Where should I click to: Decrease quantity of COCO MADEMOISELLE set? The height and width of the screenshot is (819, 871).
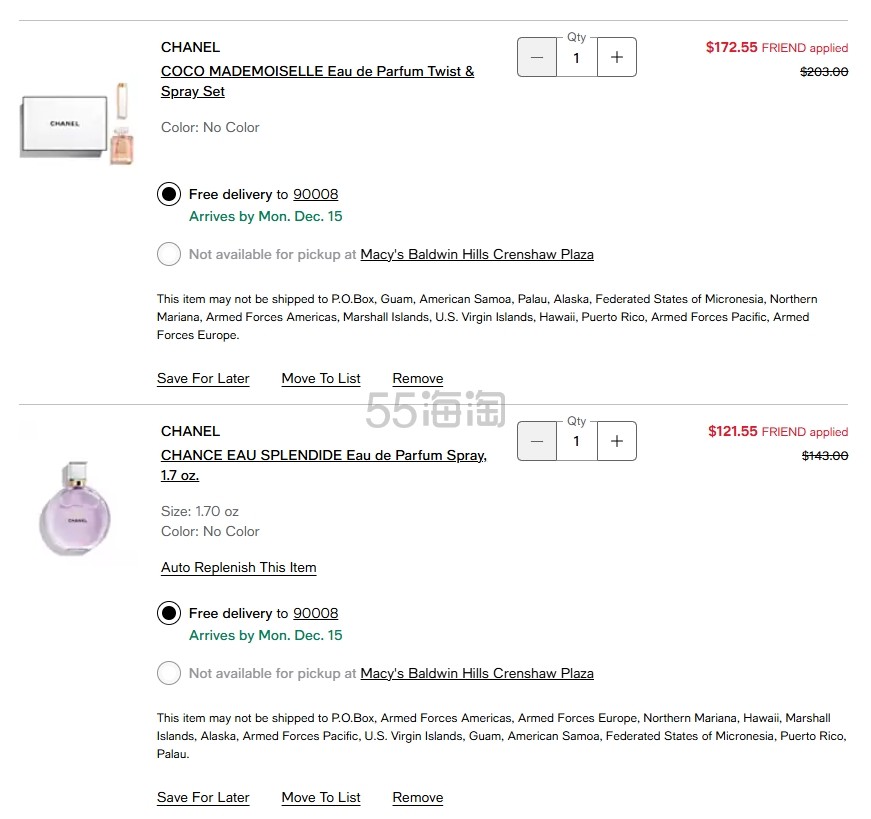click(x=537, y=58)
